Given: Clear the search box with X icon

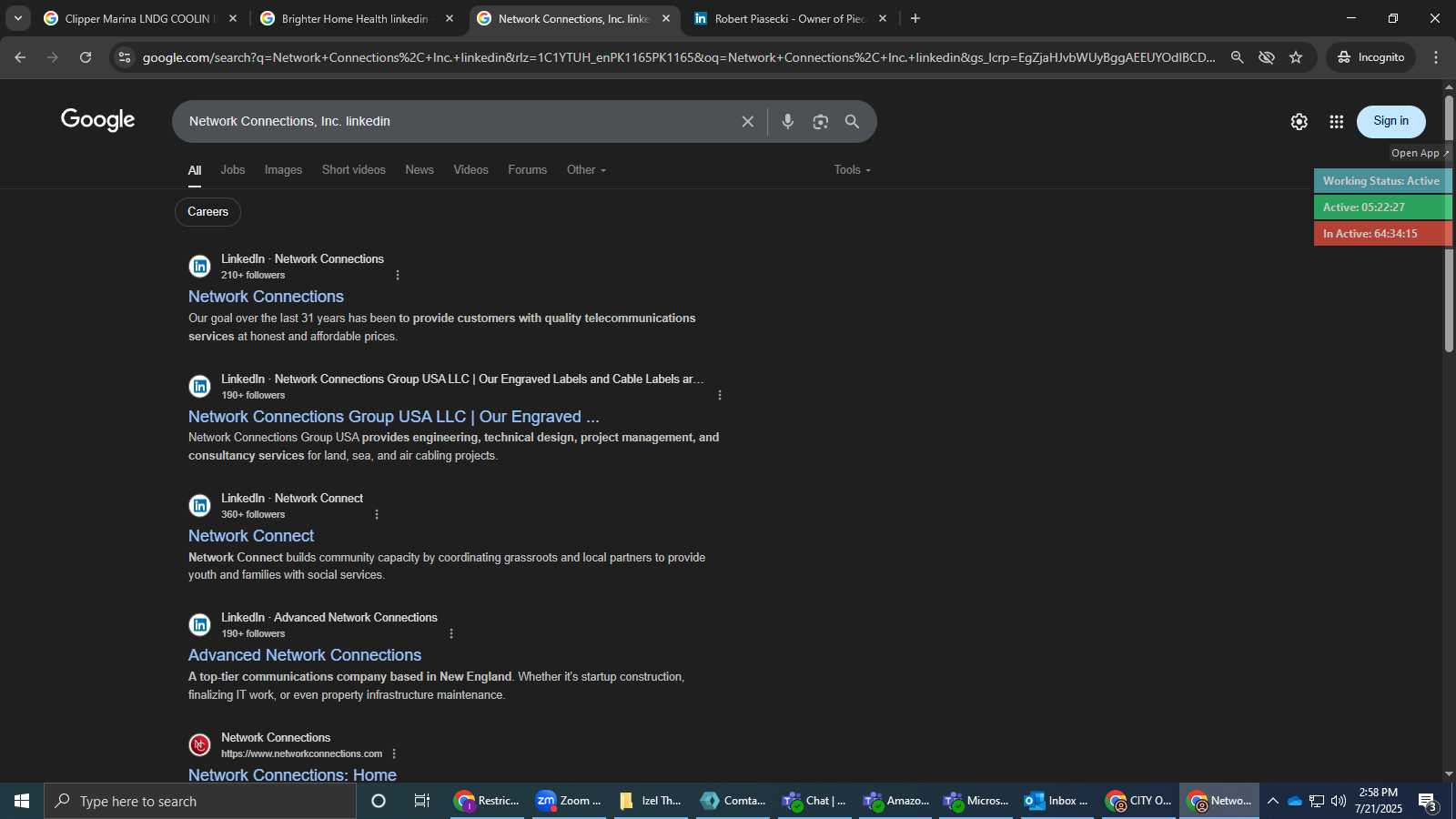Looking at the screenshot, I should [747, 122].
